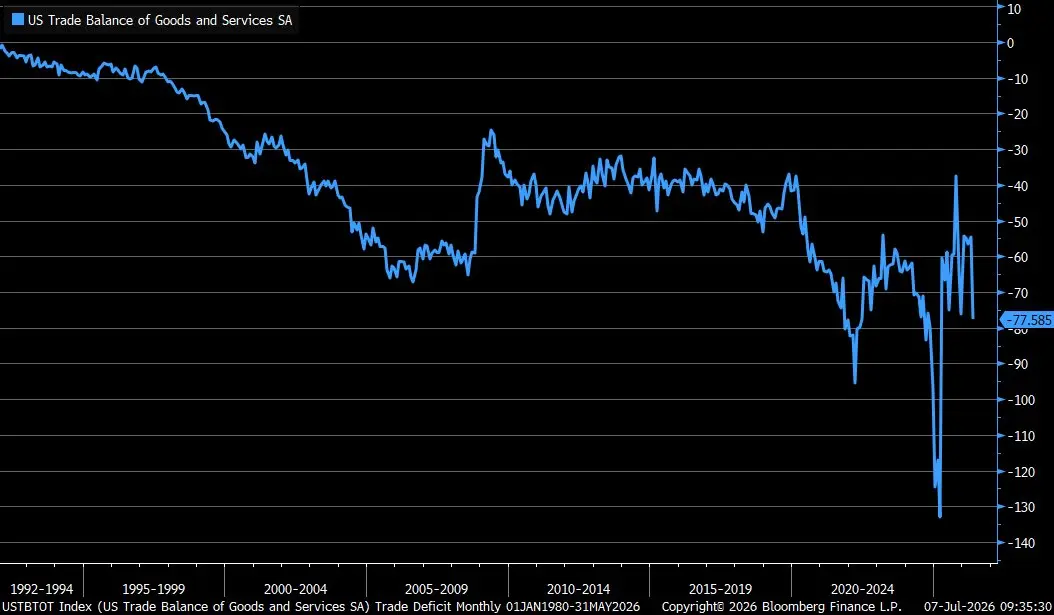Click the blue legend color swatch
The height and width of the screenshot is (615, 1054).
pos(18,20)
